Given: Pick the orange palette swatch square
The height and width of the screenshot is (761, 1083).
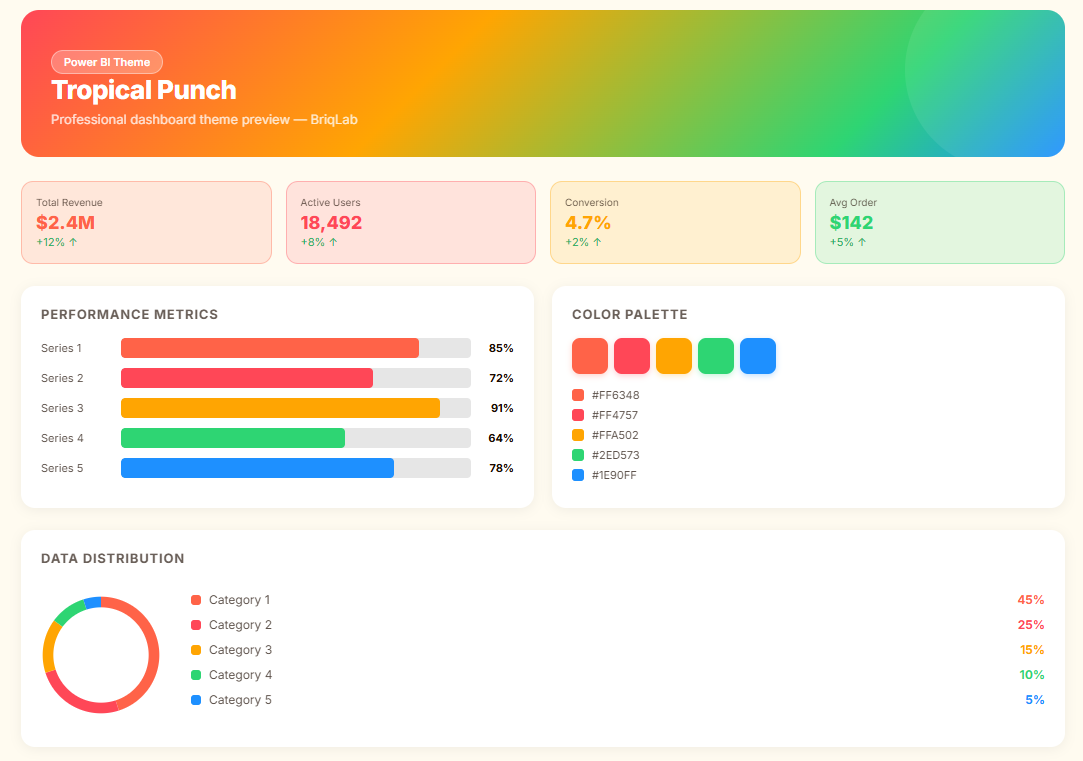Looking at the screenshot, I should [x=674, y=356].
